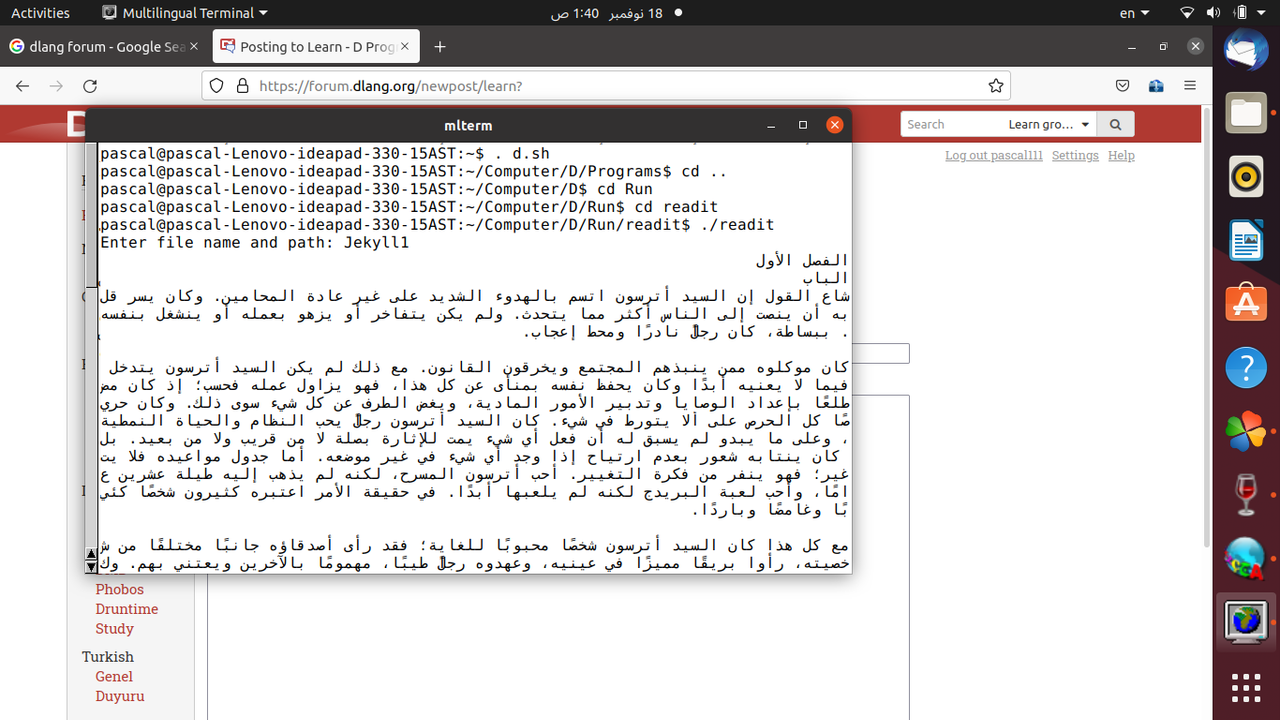1280x720 pixels.
Task: Minimize the mlterm window
Action: coord(771,125)
